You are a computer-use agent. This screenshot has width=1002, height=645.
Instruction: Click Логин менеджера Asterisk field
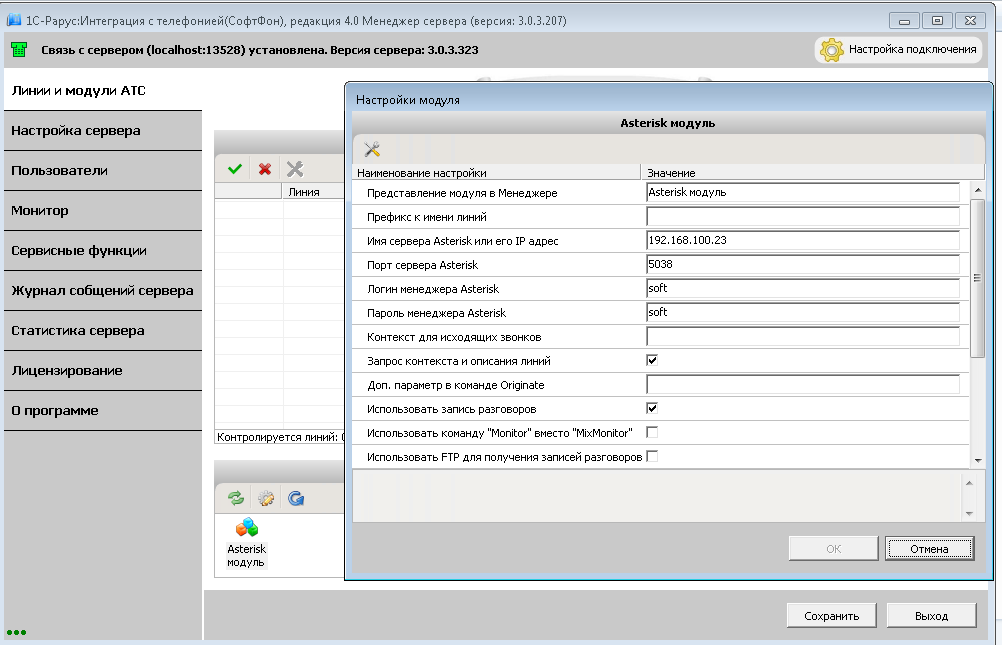tap(803, 288)
